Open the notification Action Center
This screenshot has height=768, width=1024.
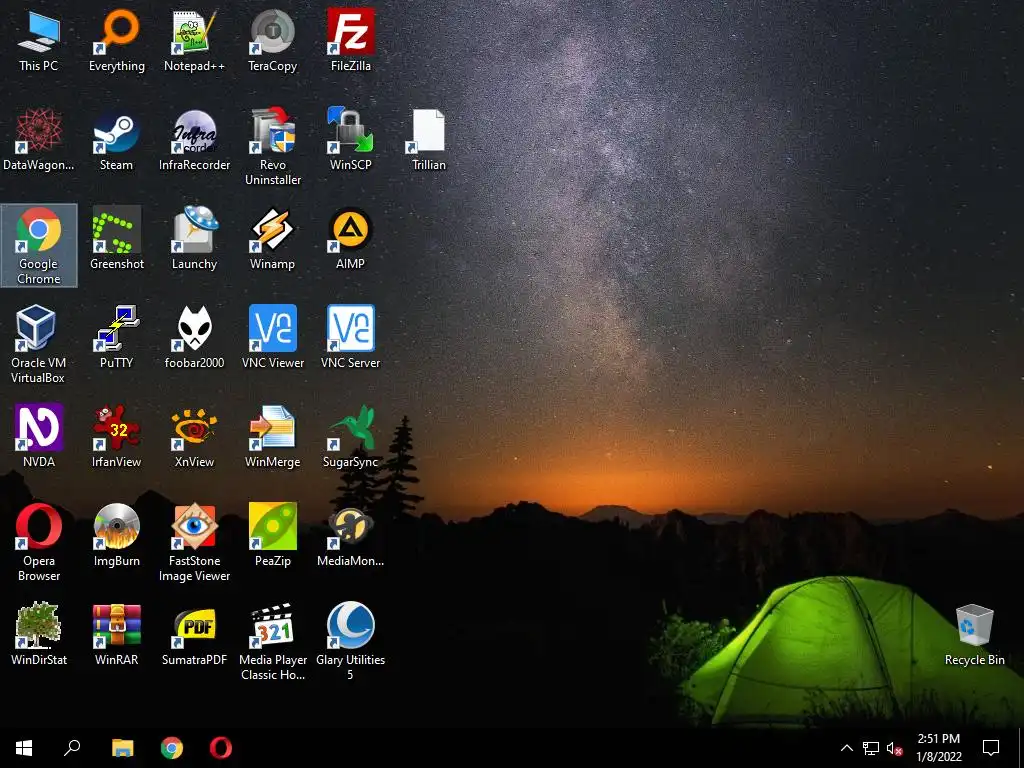(991, 748)
